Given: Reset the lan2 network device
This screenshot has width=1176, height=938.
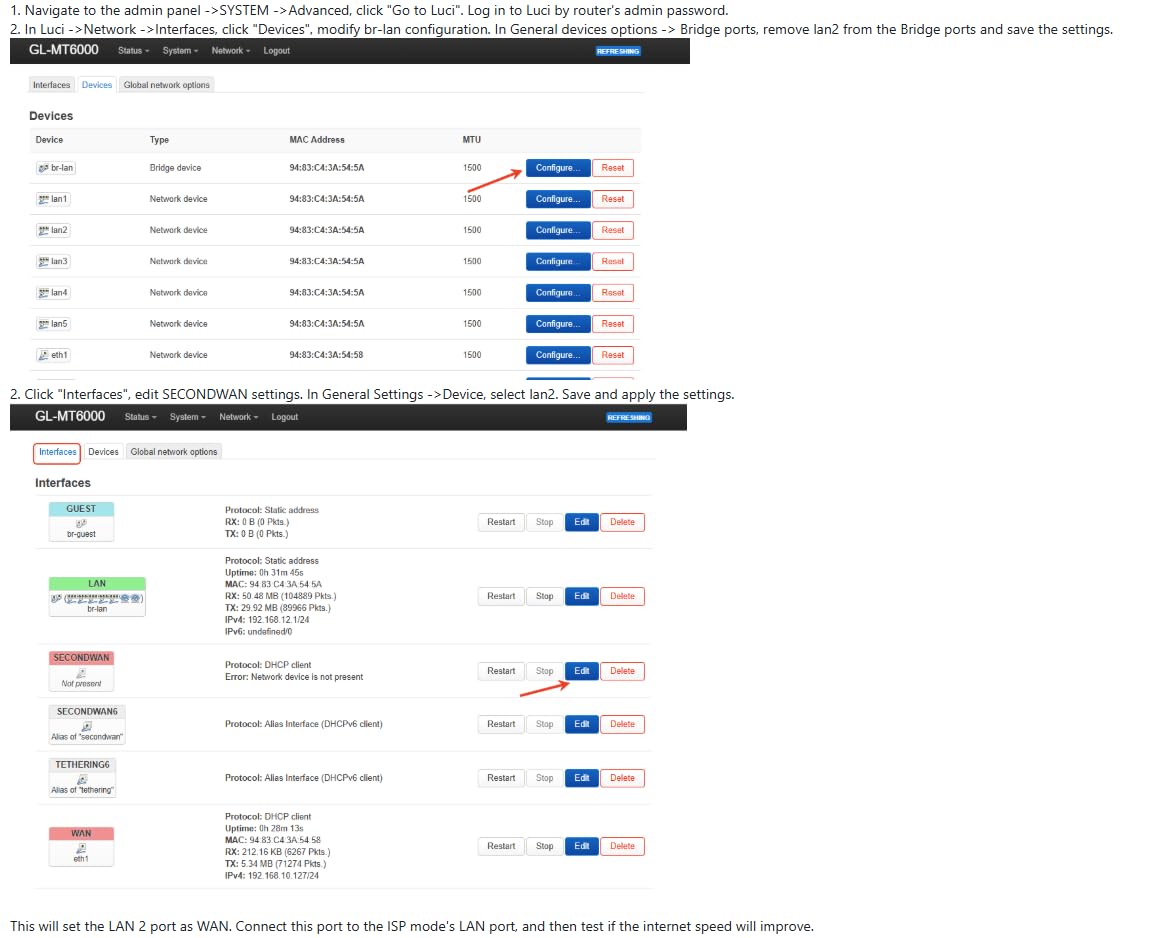Looking at the screenshot, I should (613, 230).
